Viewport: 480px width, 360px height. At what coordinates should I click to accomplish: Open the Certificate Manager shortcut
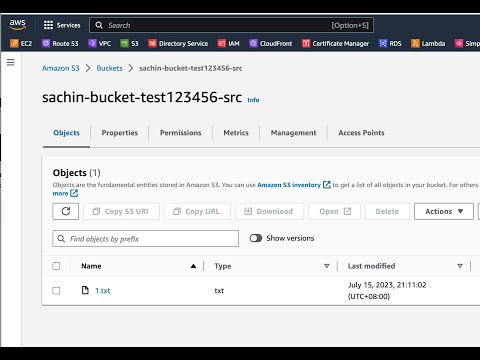[335, 43]
